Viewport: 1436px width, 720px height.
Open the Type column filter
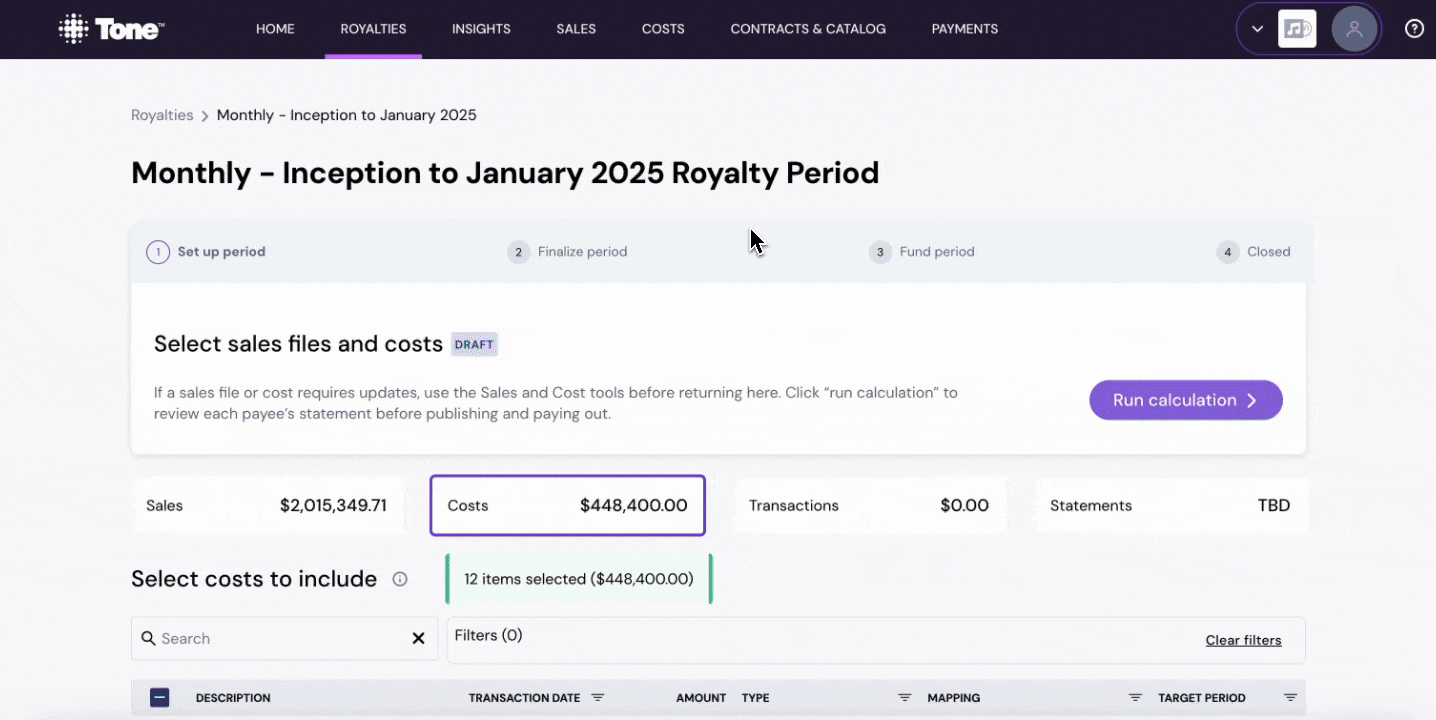(x=904, y=698)
